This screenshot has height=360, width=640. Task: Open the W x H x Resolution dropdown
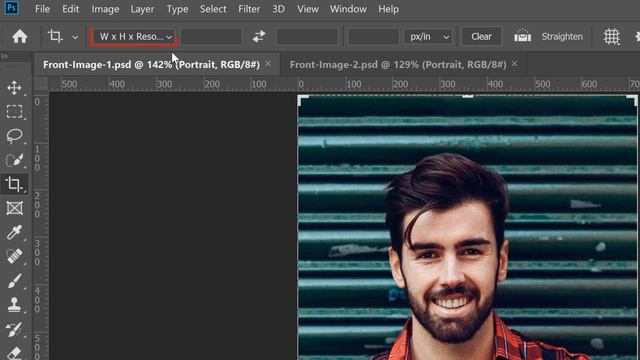(134, 36)
